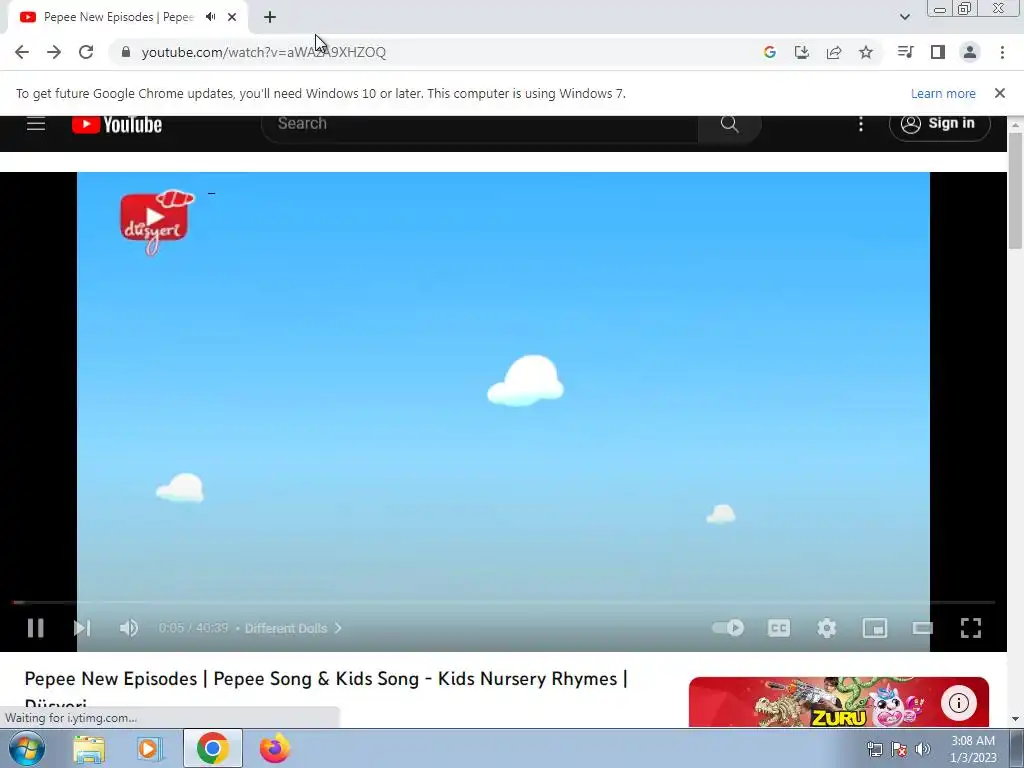Screen dimensions: 1024x768
Task: Open the Different Dolls chapter list
Action: [293, 628]
